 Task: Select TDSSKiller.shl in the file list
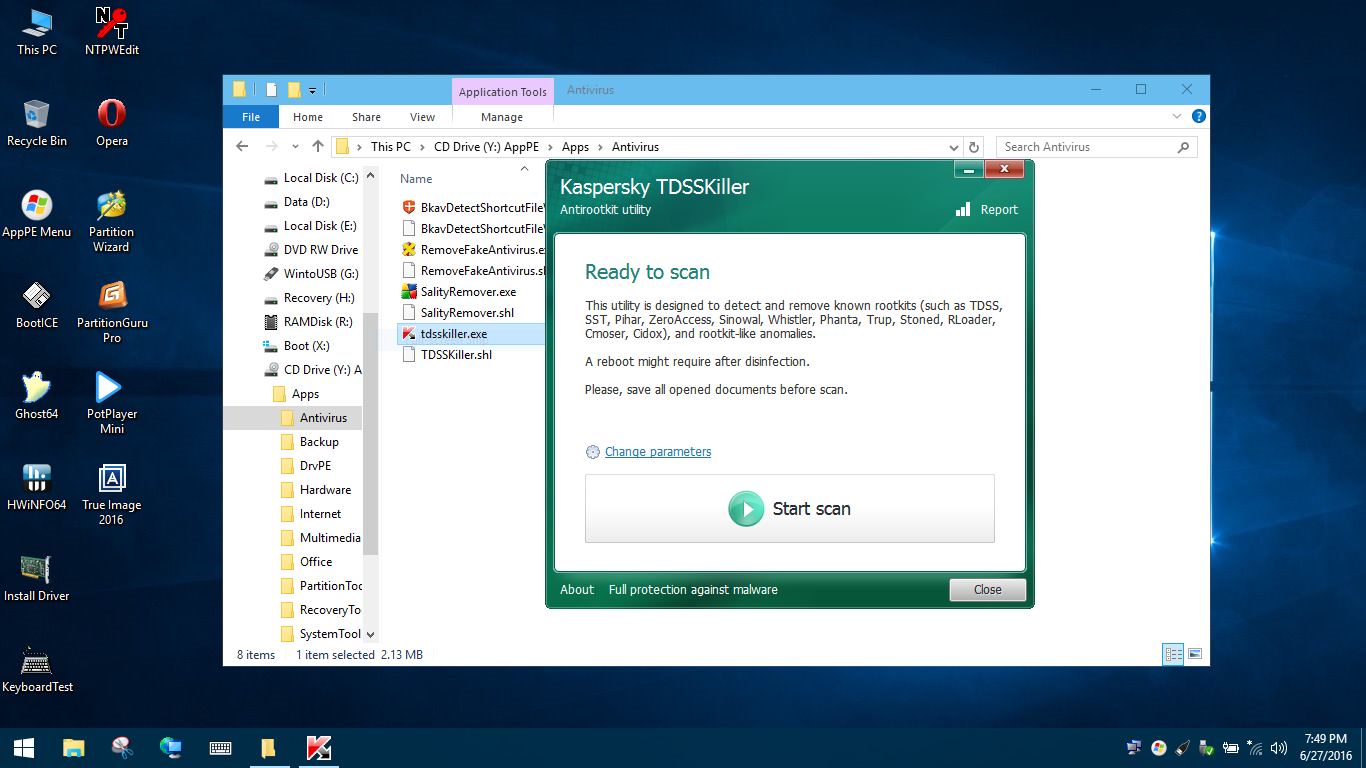[456, 355]
